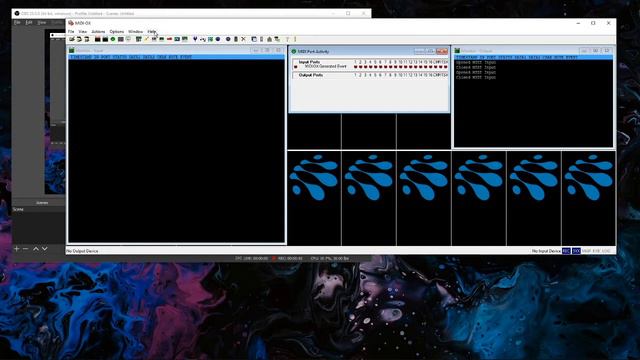
Task: Add a scene with the OBS plus button
Action: 16,249
